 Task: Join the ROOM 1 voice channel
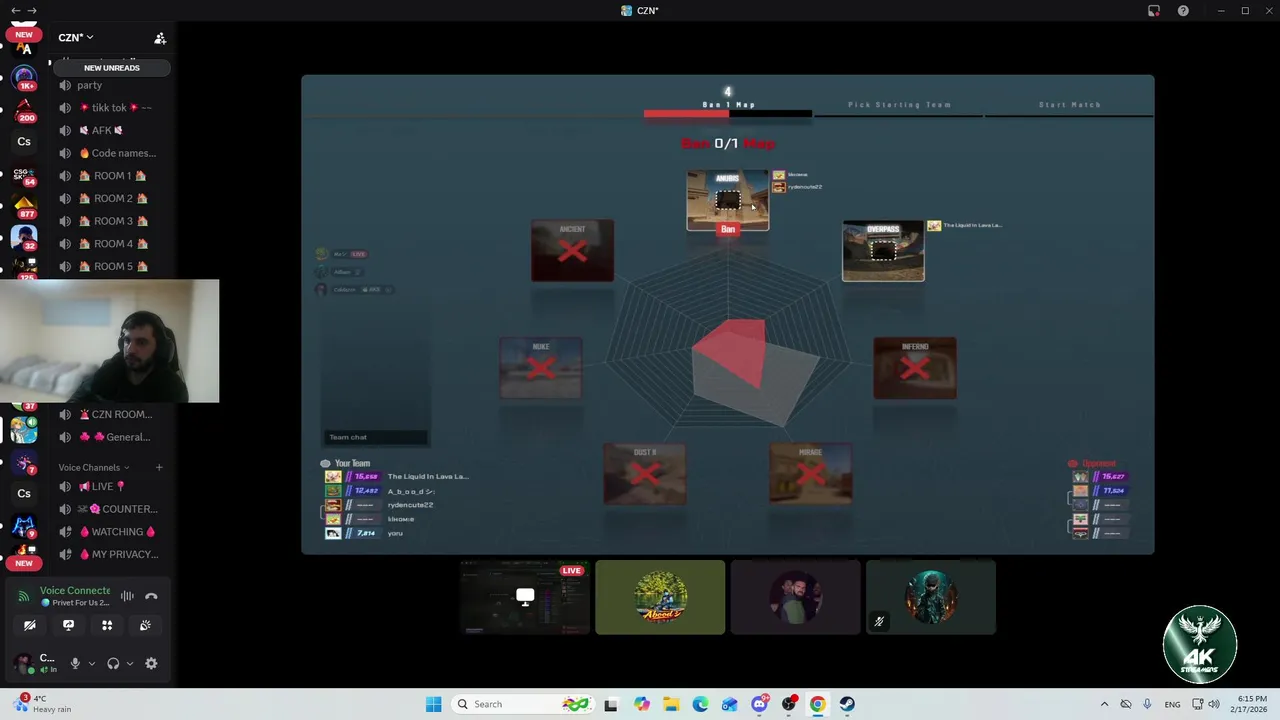[112, 176]
